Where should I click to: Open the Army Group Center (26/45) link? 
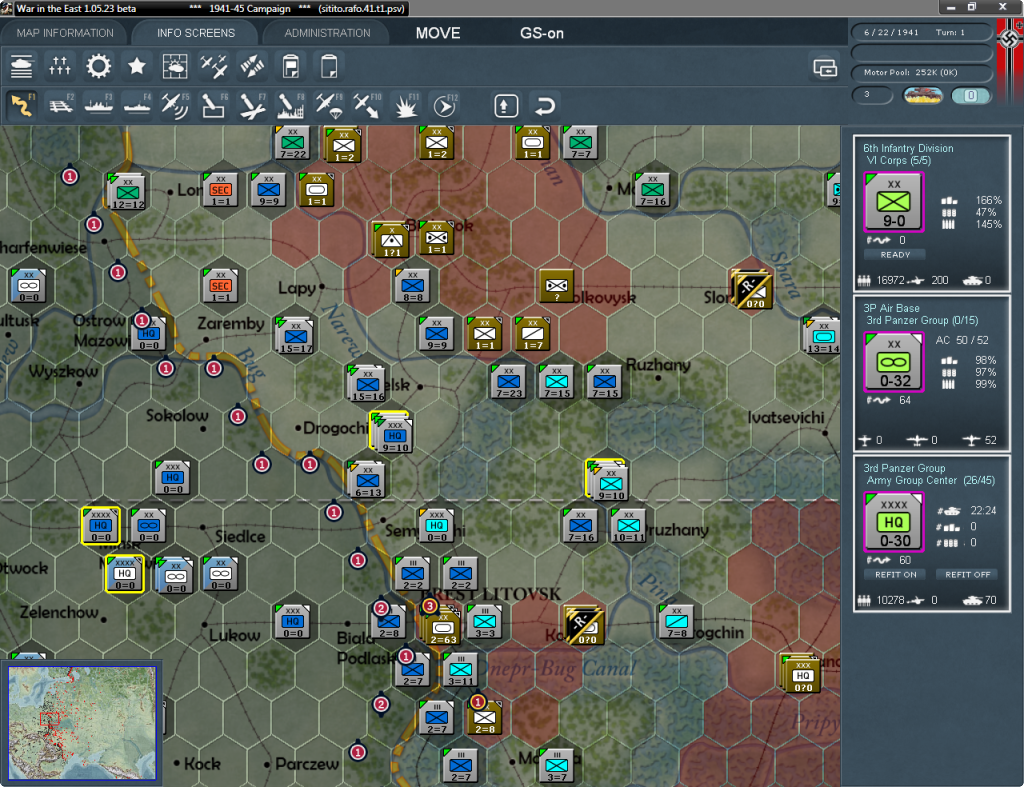pyautogui.click(x=931, y=481)
